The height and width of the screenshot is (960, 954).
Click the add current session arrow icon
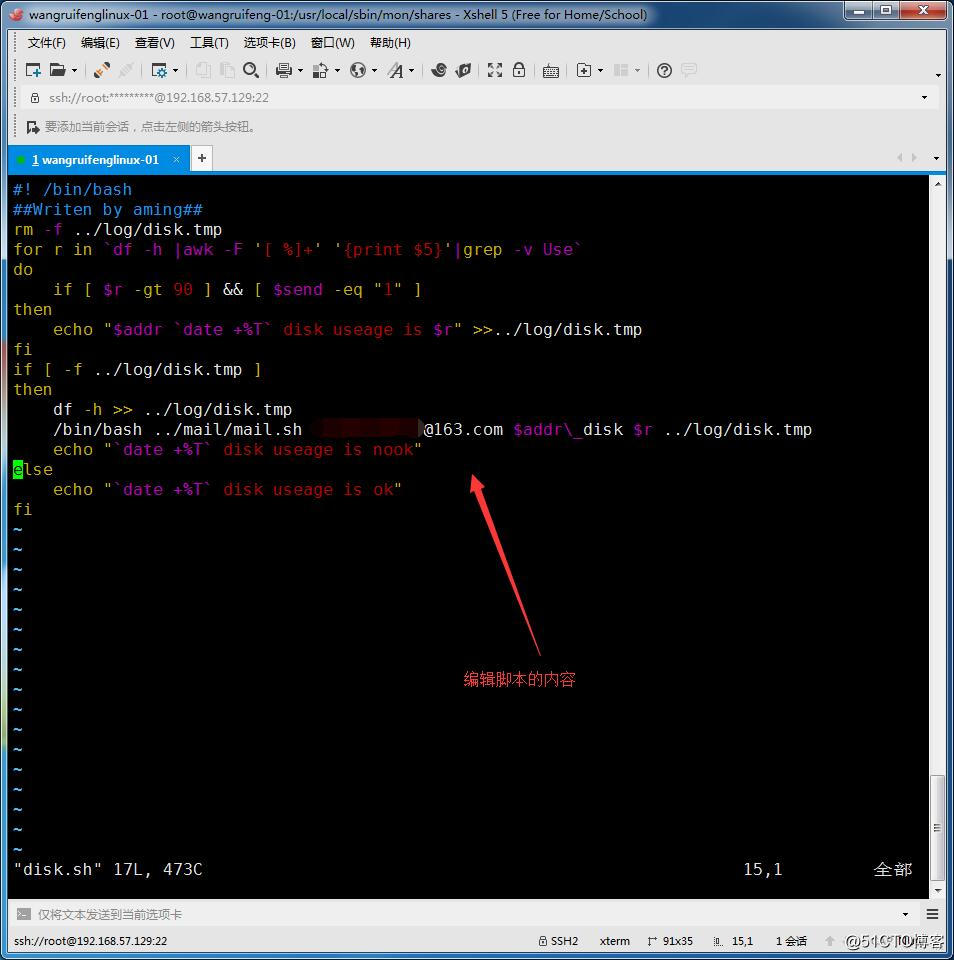click(32, 127)
